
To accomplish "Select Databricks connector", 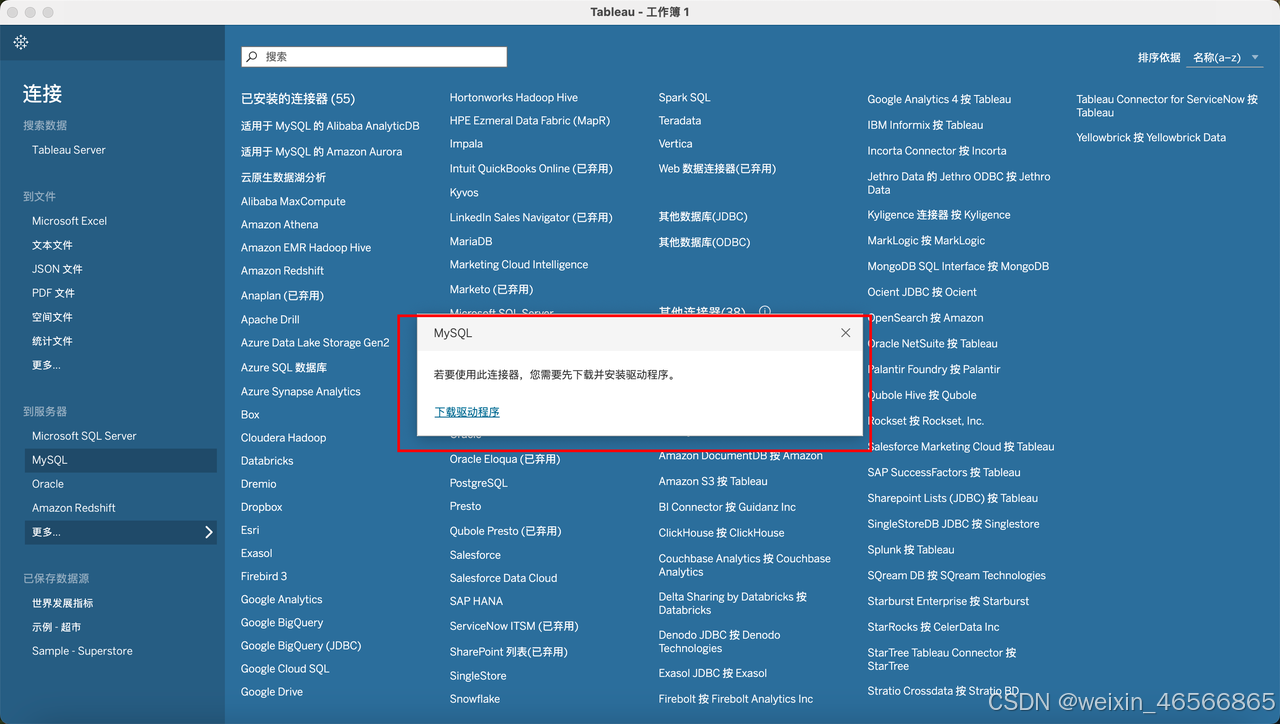I will (x=267, y=461).
